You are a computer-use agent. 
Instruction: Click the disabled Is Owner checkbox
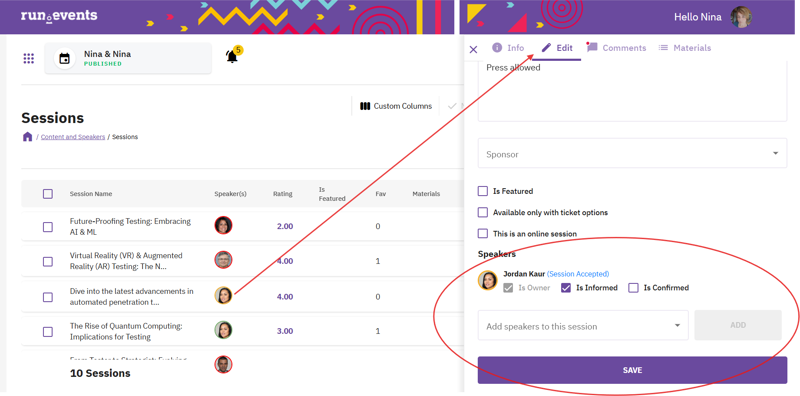(508, 288)
